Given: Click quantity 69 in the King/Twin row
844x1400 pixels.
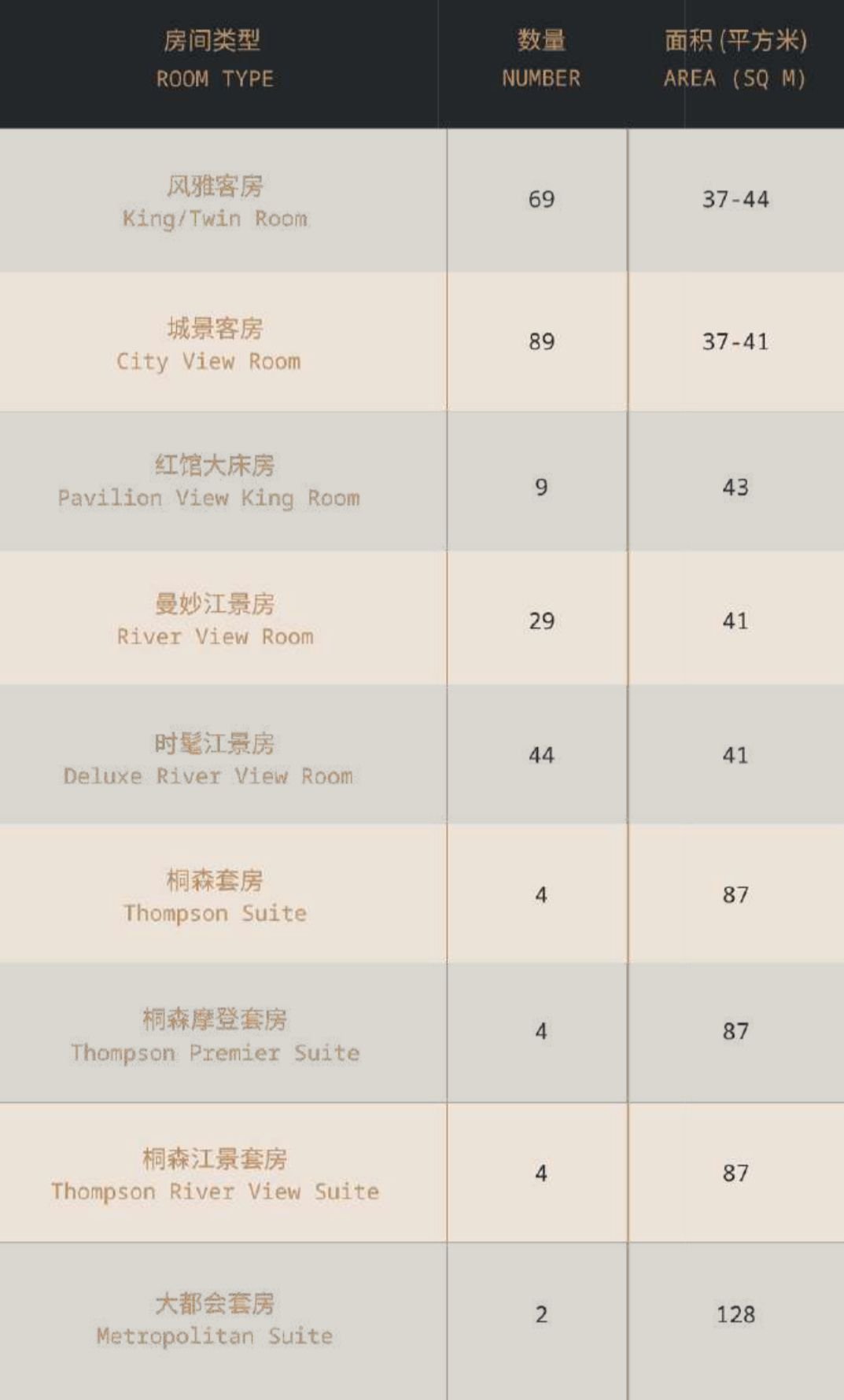Looking at the screenshot, I should [x=541, y=200].
